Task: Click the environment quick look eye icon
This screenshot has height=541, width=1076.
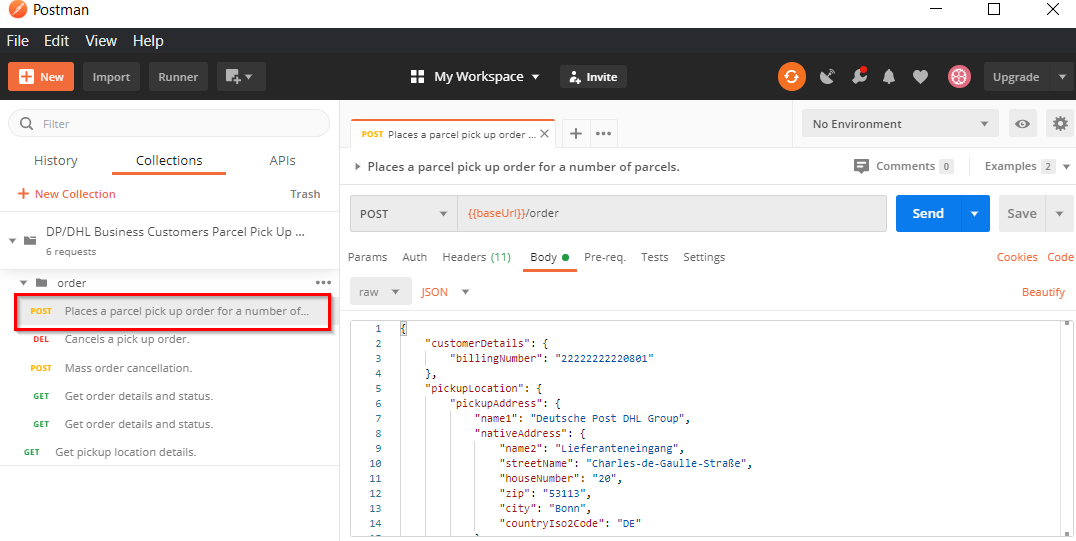Action: [1022, 124]
